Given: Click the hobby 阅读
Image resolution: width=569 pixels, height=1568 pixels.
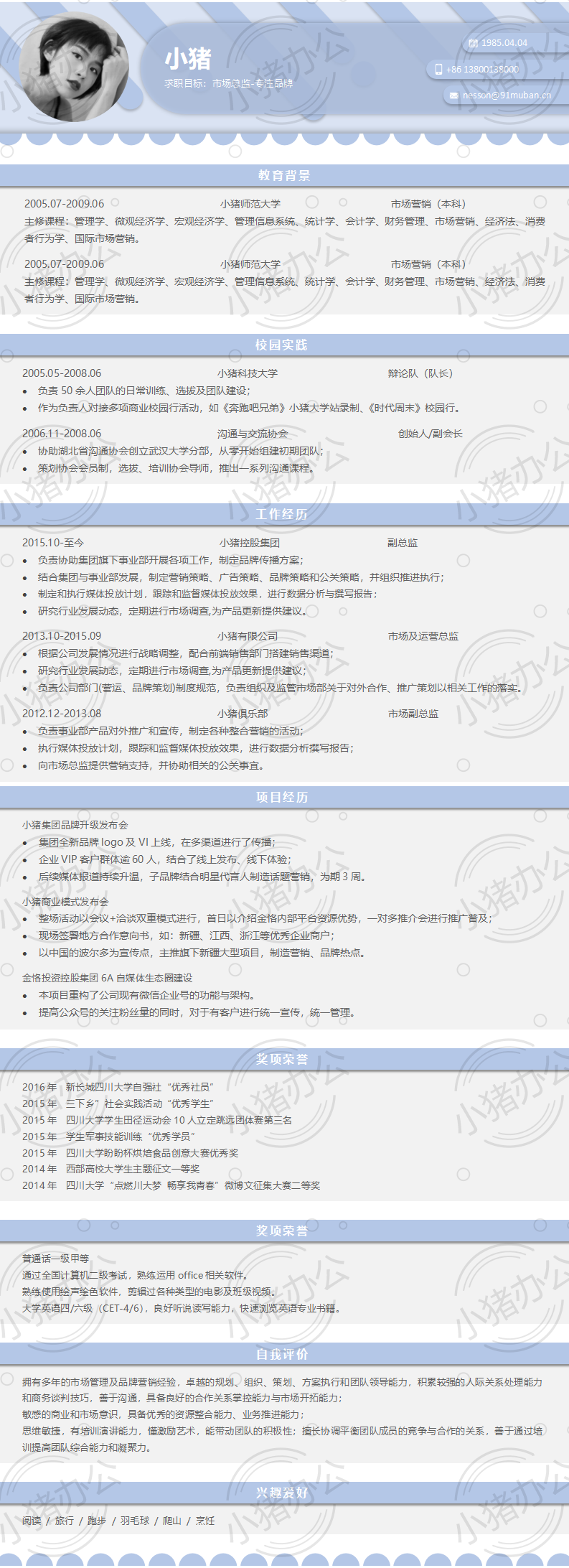Looking at the screenshot, I should pos(32,1521).
